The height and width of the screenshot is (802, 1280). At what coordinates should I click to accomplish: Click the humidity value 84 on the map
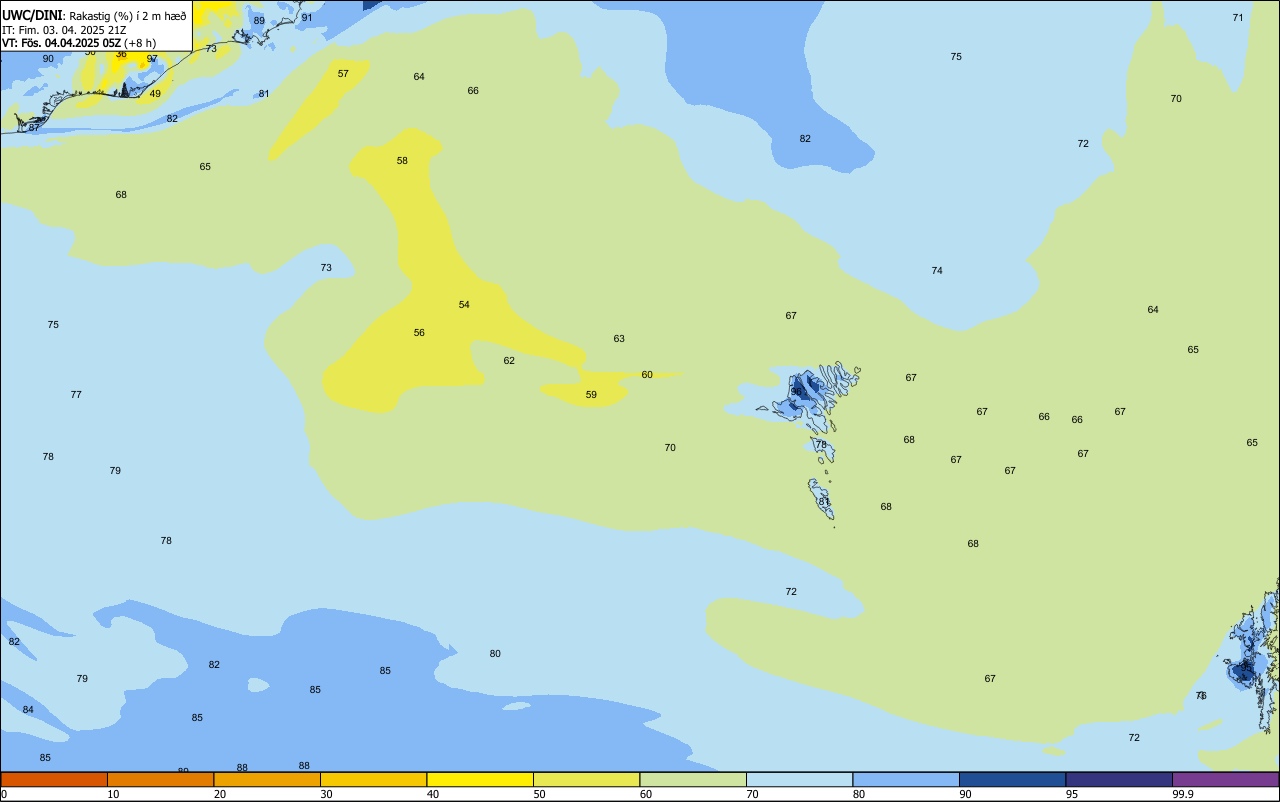[x=28, y=710]
